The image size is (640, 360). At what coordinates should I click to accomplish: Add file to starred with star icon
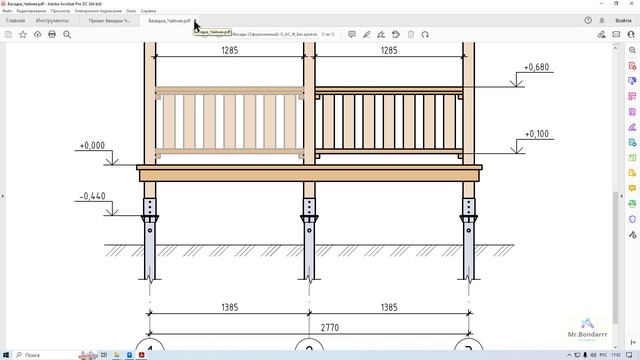pyautogui.click(x=23, y=35)
